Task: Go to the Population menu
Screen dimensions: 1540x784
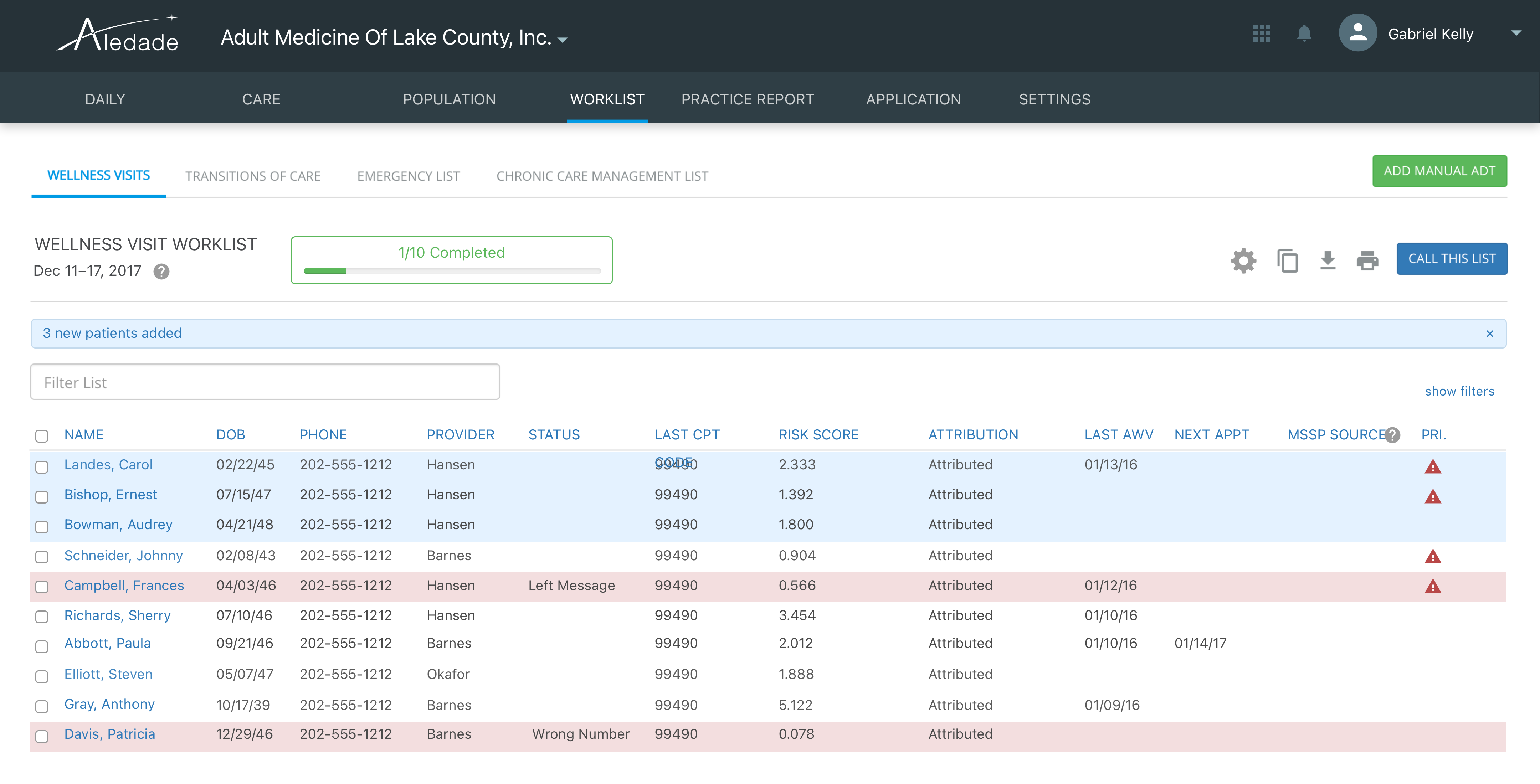Action: 449,99
